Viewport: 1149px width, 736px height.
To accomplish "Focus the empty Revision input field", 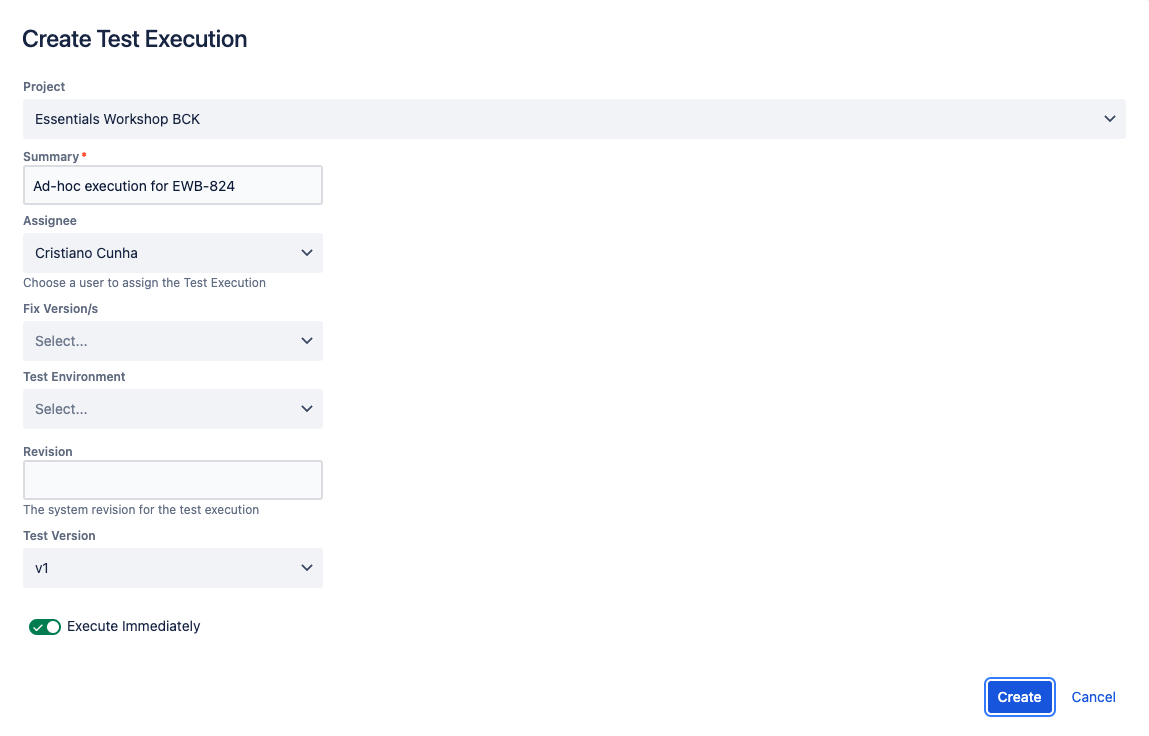I will point(173,480).
